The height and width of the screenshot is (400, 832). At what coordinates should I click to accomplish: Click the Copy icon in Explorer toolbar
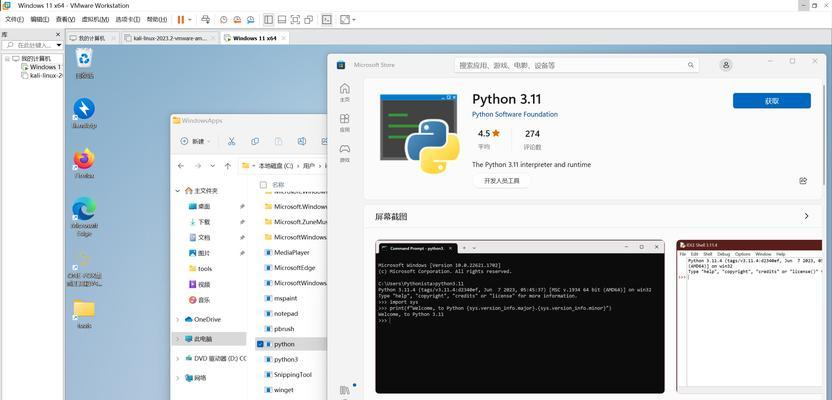coord(255,141)
